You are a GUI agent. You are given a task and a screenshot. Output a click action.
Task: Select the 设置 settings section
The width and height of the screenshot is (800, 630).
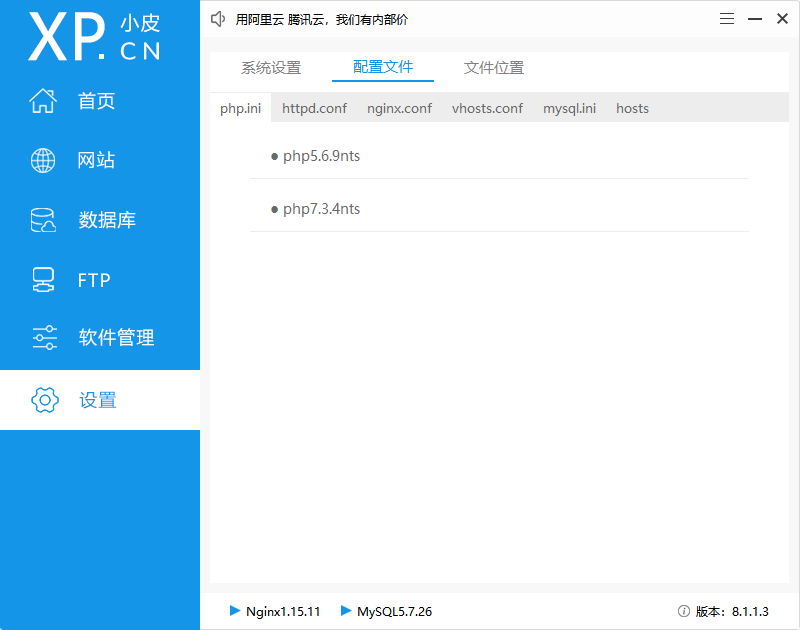(x=96, y=399)
